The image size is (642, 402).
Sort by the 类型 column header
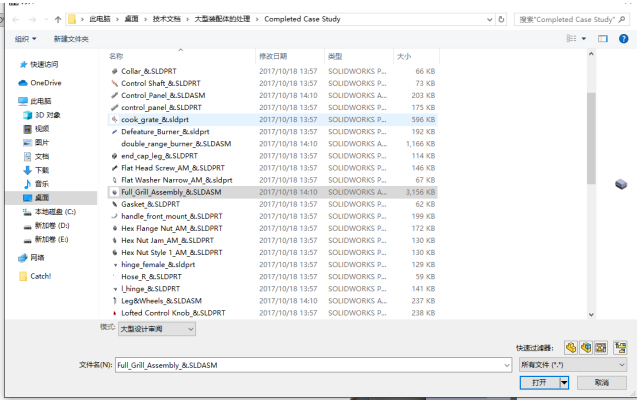335,56
